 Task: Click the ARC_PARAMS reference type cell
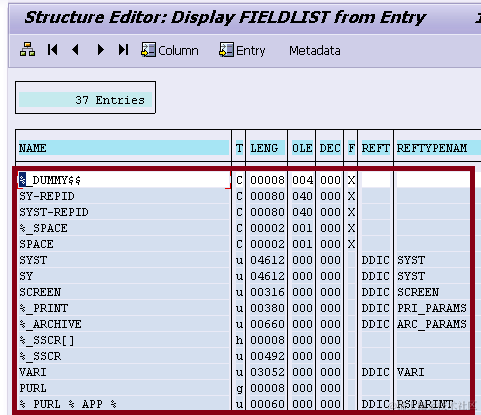point(432,324)
